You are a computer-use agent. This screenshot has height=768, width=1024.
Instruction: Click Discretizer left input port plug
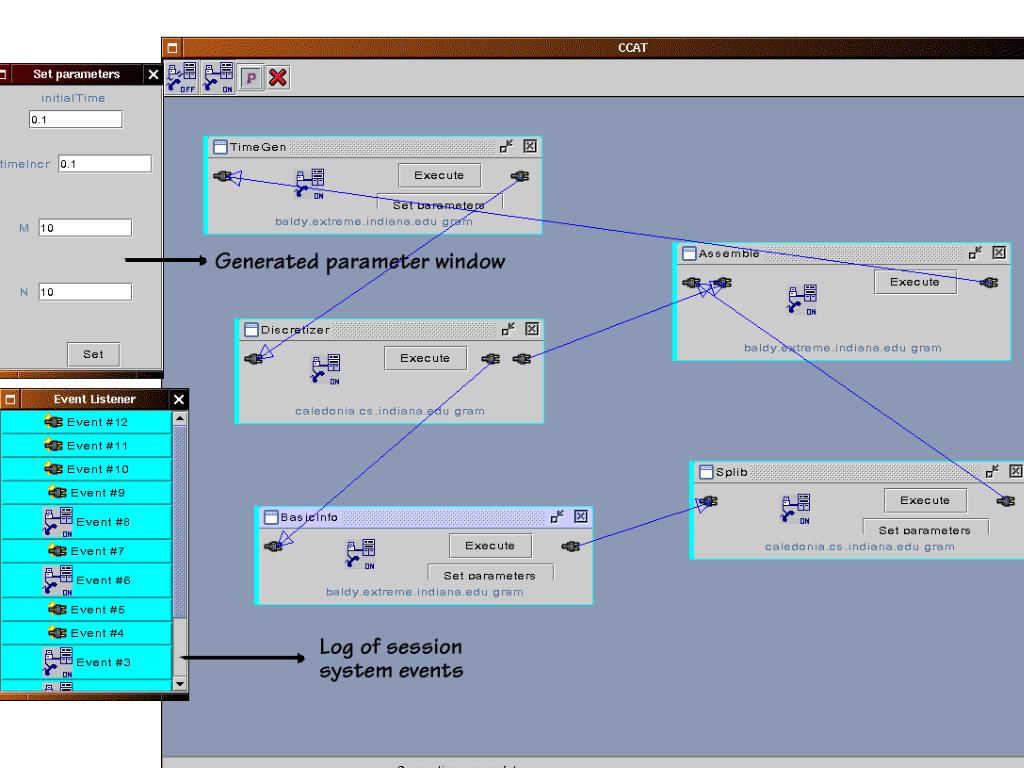click(x=253, y=359)
